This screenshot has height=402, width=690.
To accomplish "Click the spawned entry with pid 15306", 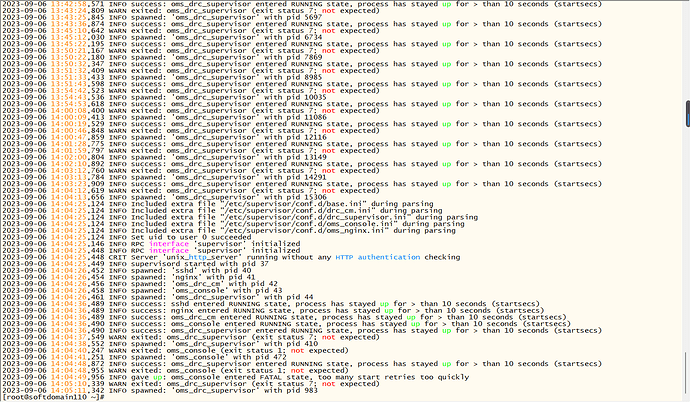I will point(164,197).
